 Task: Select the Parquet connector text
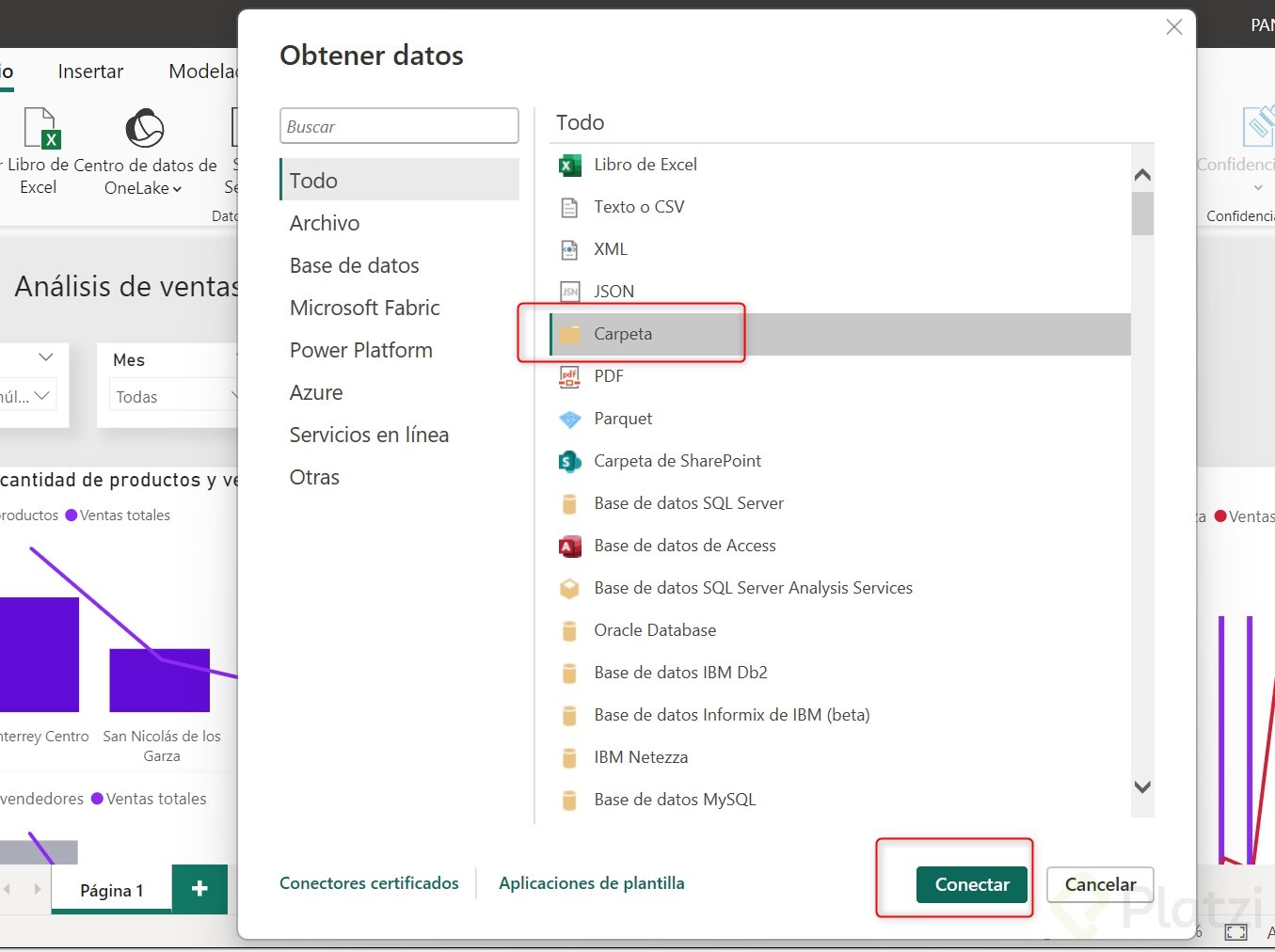coord(623,419)
